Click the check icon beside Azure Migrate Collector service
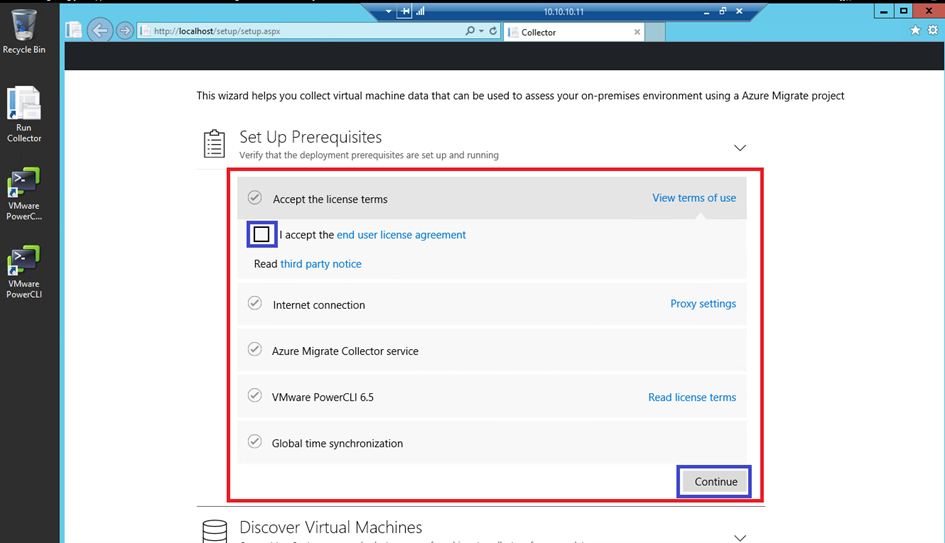Image resolution: width=945 pixels, height=543 pixels. coord(255,350)
